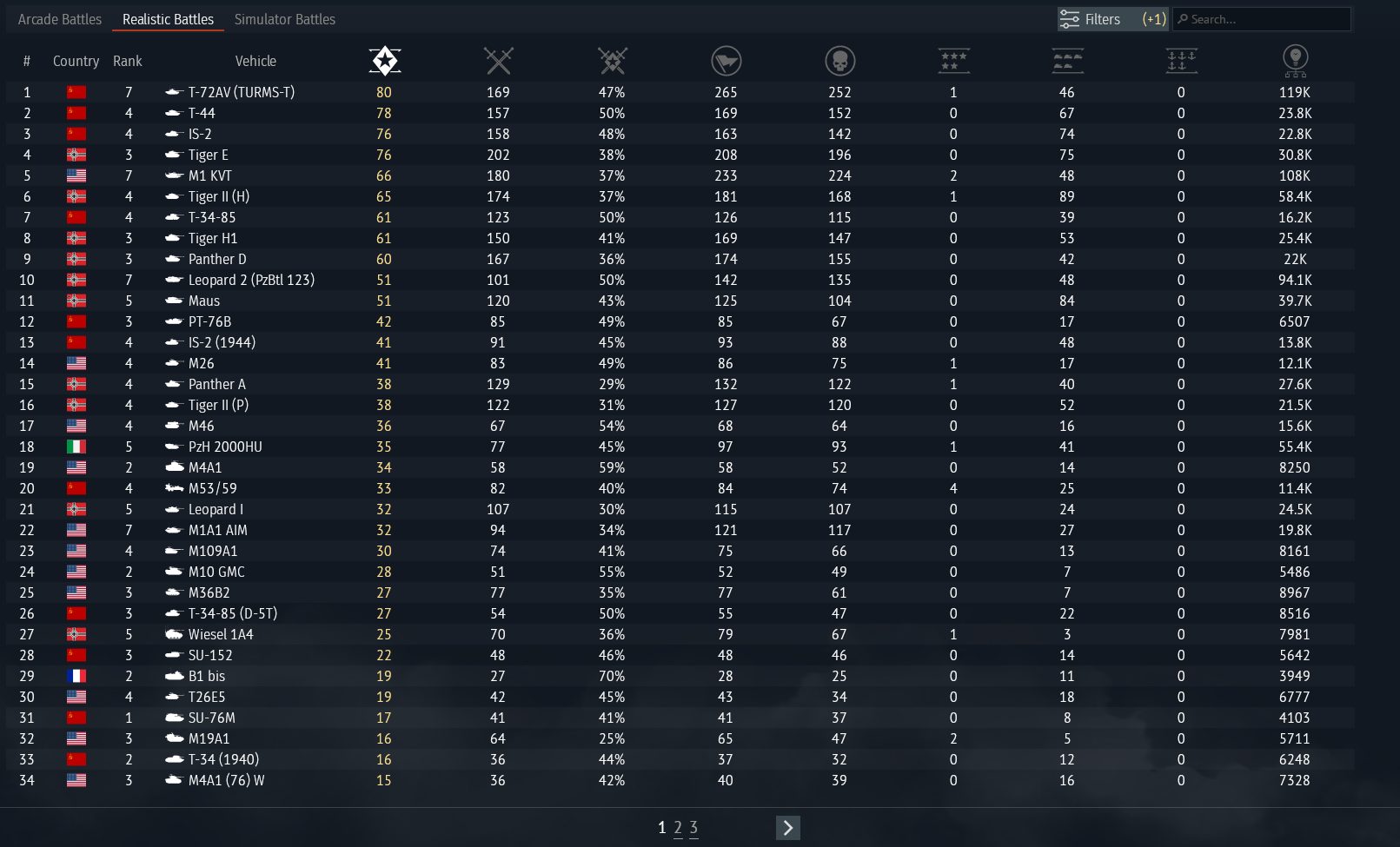
Task: Sort by the flag circle icon column
Action: pyautogui.click(x=727, y=61)
